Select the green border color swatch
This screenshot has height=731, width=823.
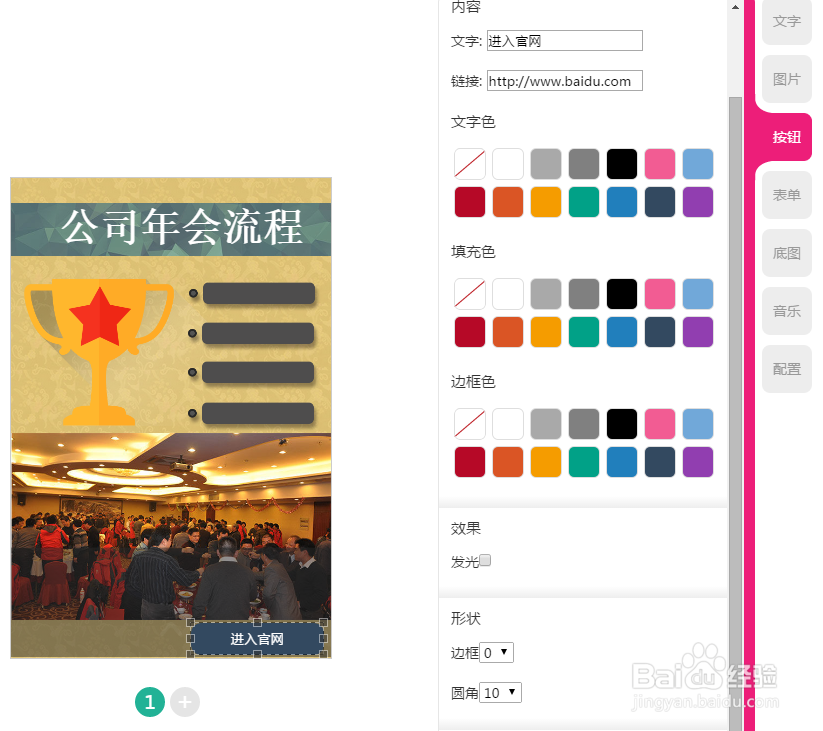[x=584, y=461]
